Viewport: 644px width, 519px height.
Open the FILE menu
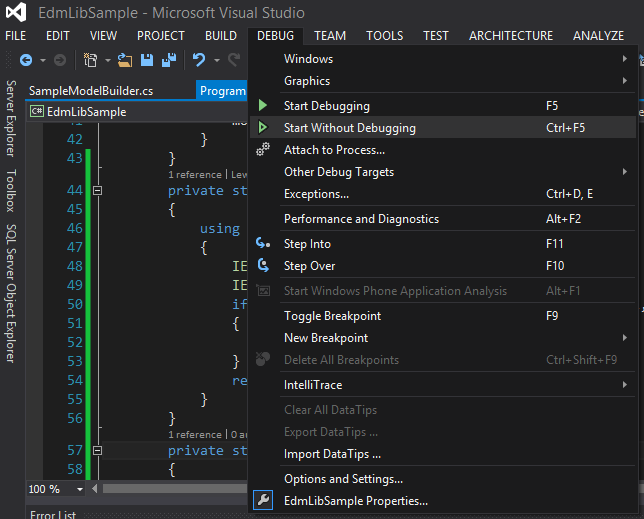[16, 36]
